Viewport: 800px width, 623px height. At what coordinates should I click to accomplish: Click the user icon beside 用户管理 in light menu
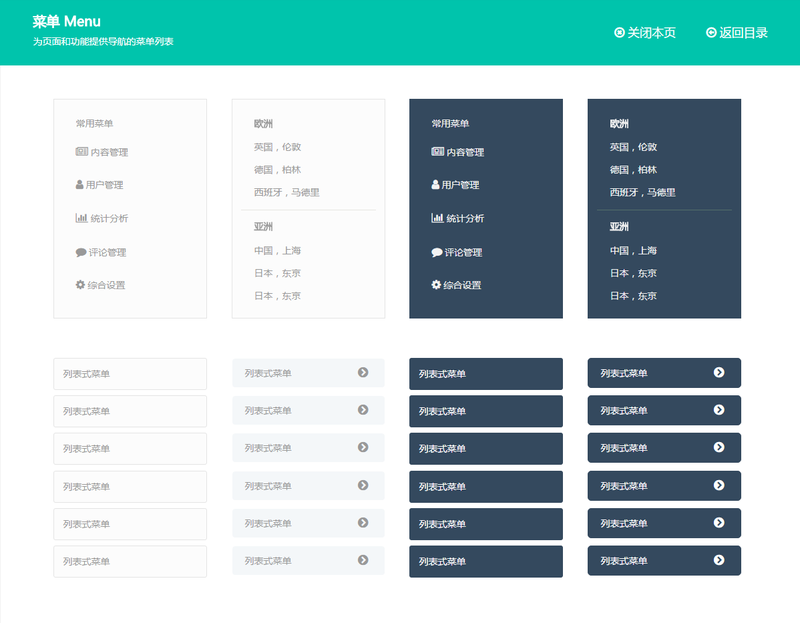click(x=80, y=185)
